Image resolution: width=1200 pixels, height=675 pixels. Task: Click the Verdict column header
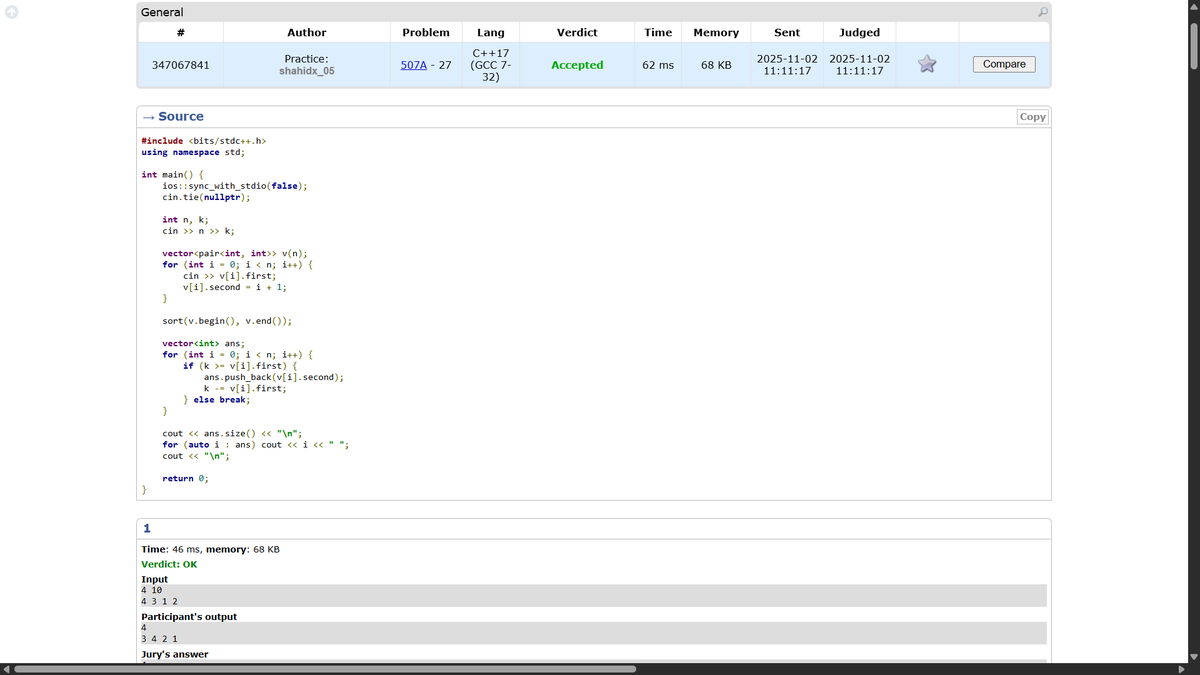pyautogui.click(x=577, y=33)
